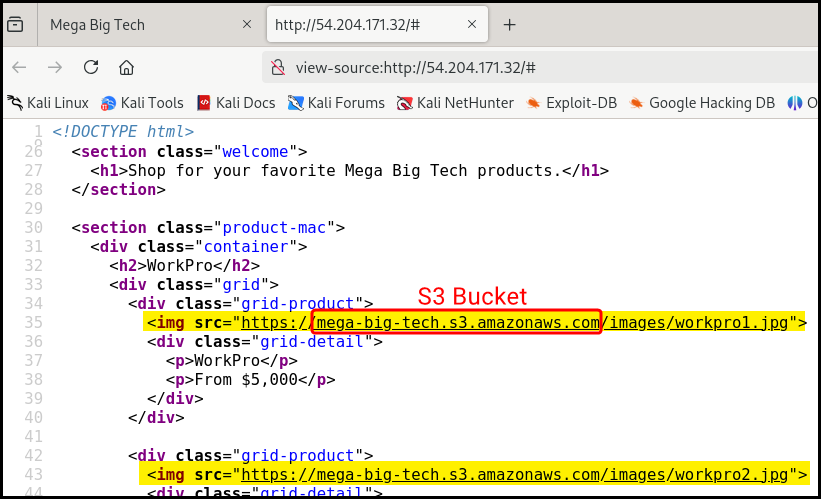
Task: Click the 'container' class value
Action: (246, 247)
